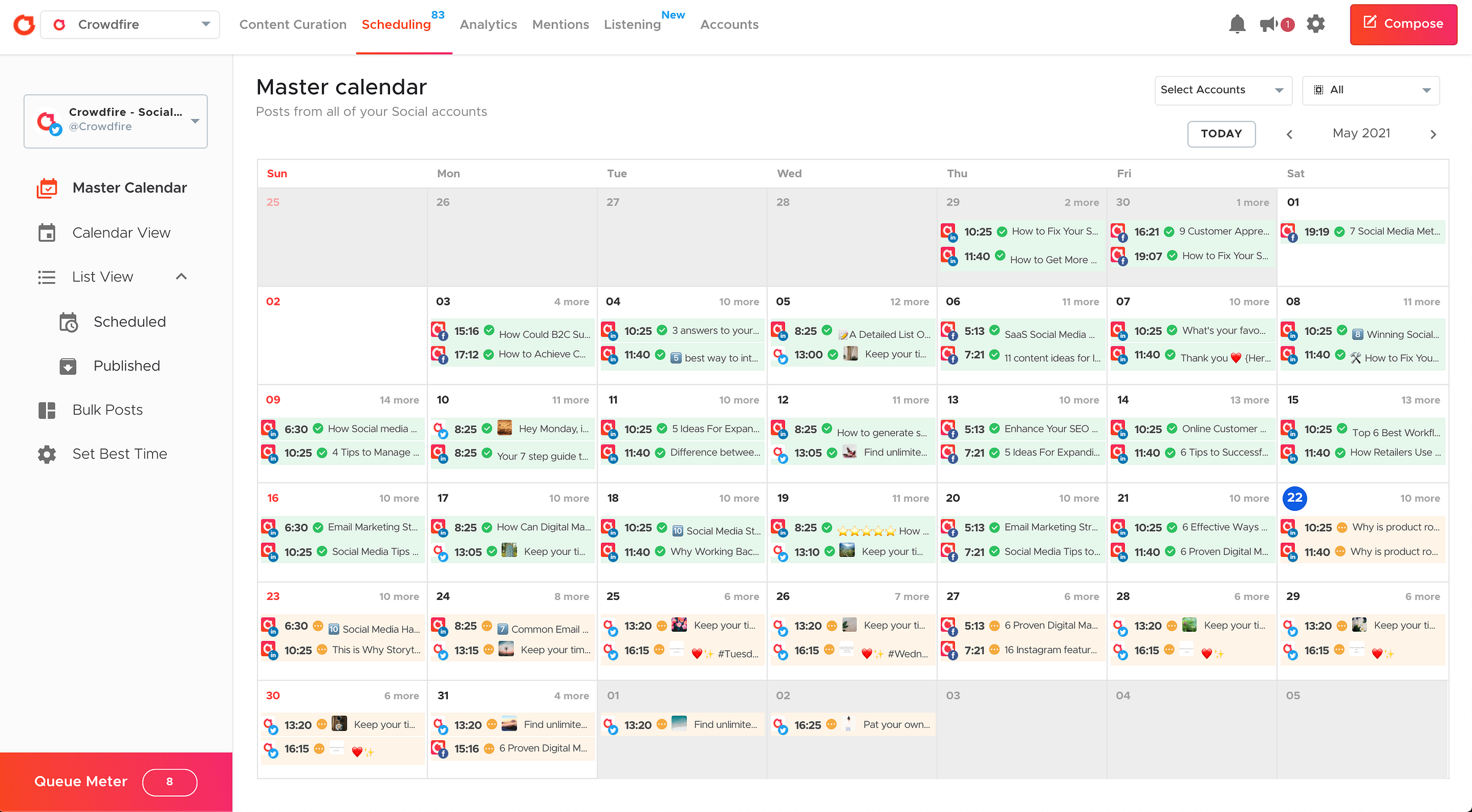Click the Crowdfire logo at top left
This screenshot has width=1472, height=812.
pos(24,25)
